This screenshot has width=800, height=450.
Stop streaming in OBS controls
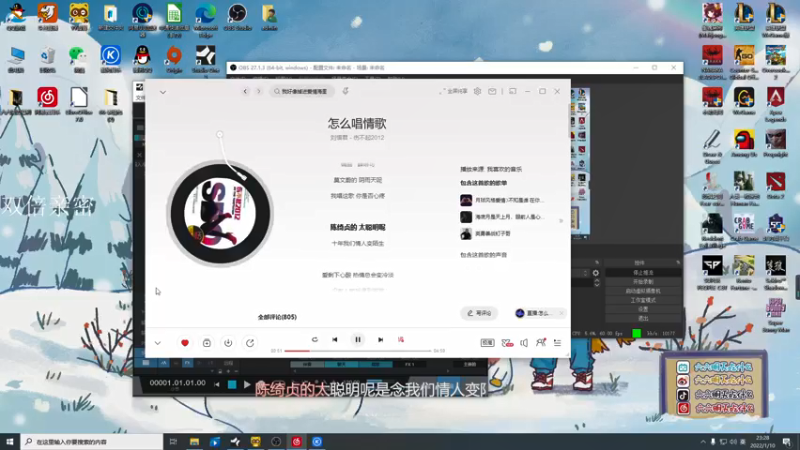(x=643, y=273)
